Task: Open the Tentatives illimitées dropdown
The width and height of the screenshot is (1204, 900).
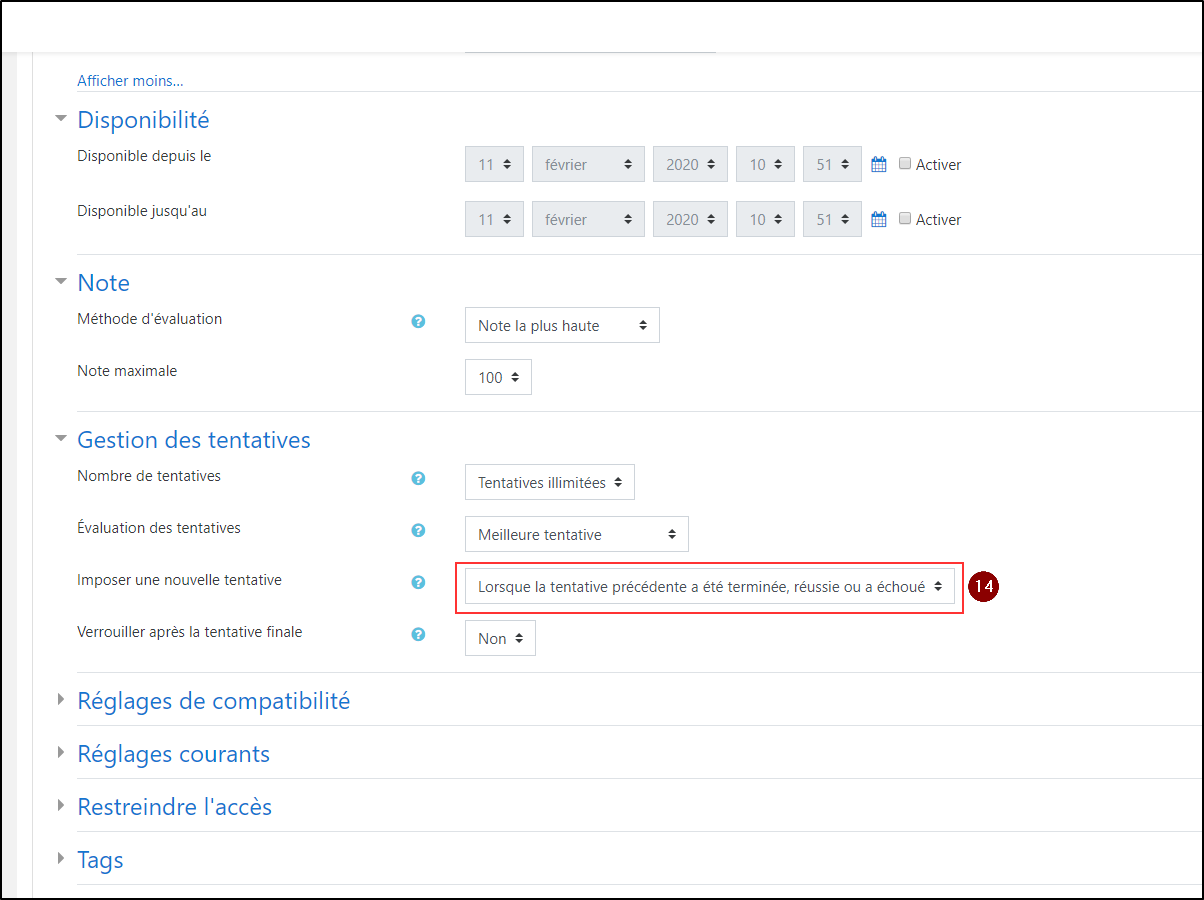Action: (549, 483)
